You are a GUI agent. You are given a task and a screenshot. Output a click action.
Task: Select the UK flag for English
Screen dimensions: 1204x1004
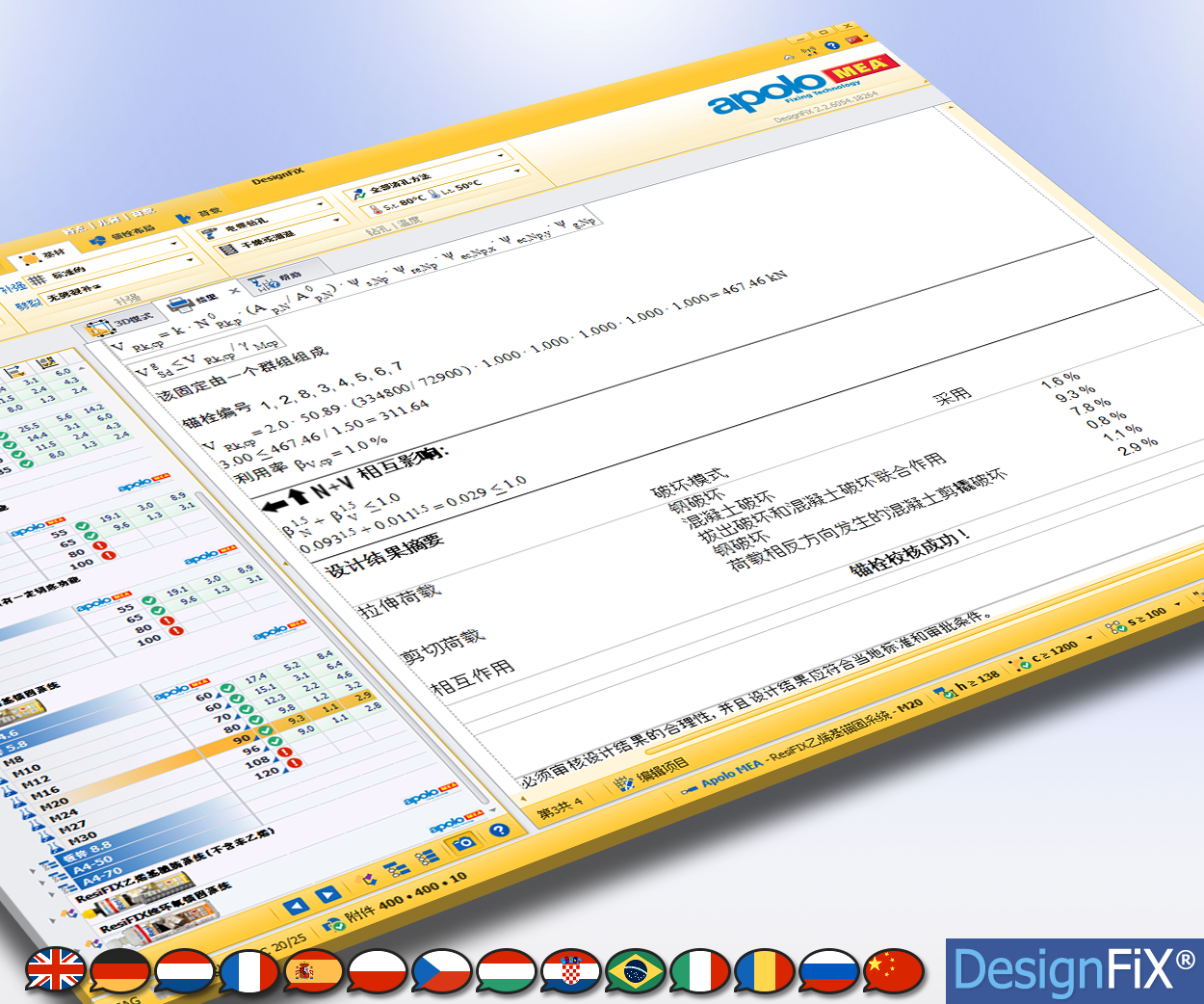point(56,969)
